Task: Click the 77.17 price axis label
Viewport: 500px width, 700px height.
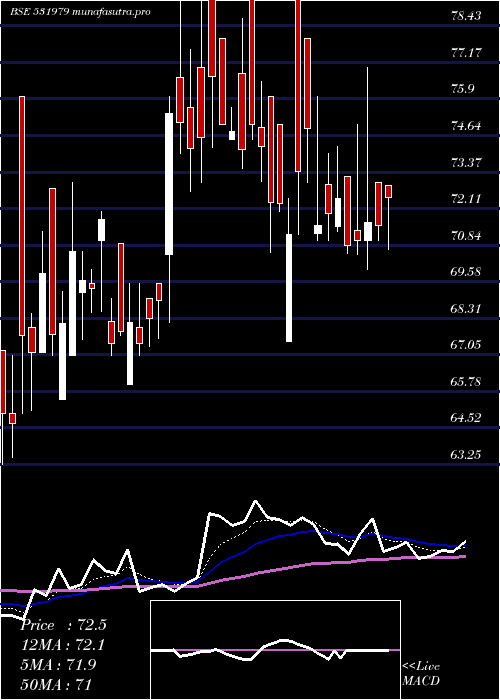Action: (x=466, y=53)
